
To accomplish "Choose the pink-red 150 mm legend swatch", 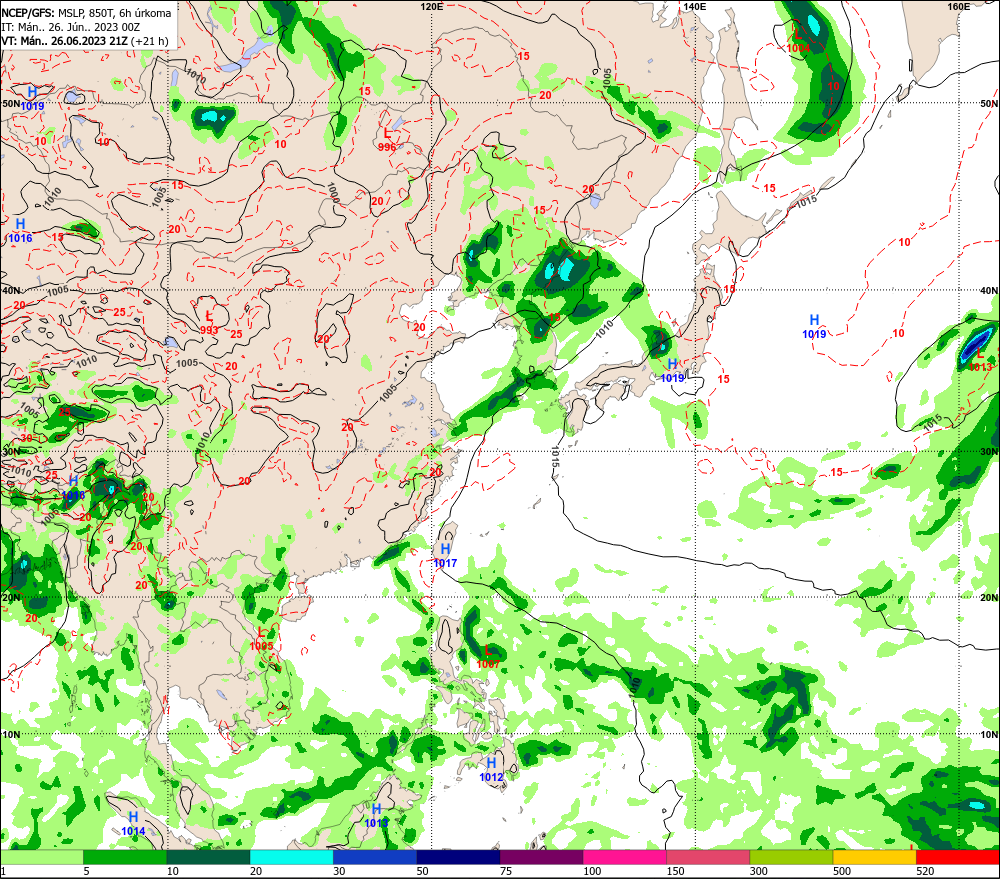I will [x=708, y=857].
